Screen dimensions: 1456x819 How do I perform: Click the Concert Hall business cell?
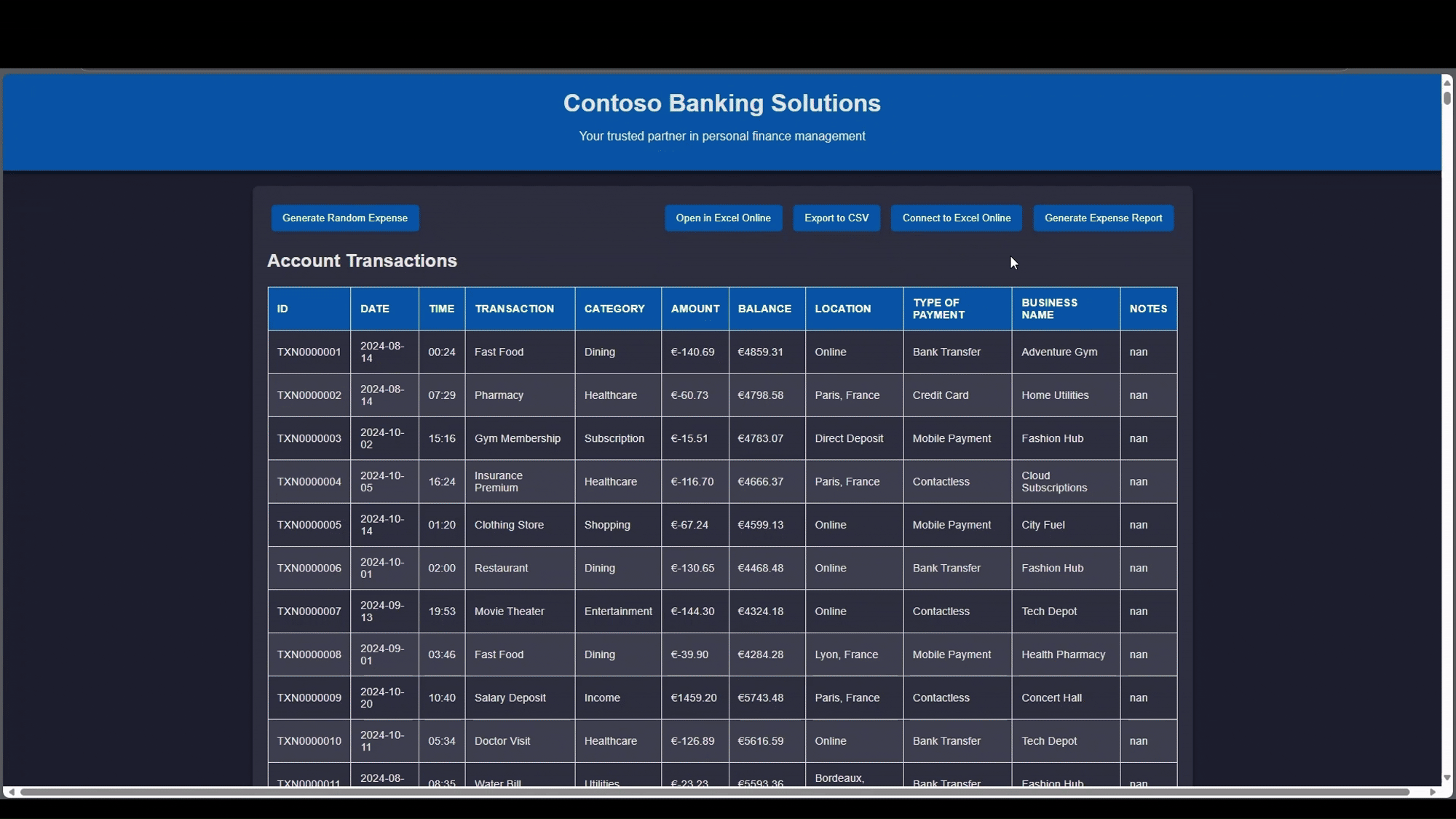(x=1066, y=697)
